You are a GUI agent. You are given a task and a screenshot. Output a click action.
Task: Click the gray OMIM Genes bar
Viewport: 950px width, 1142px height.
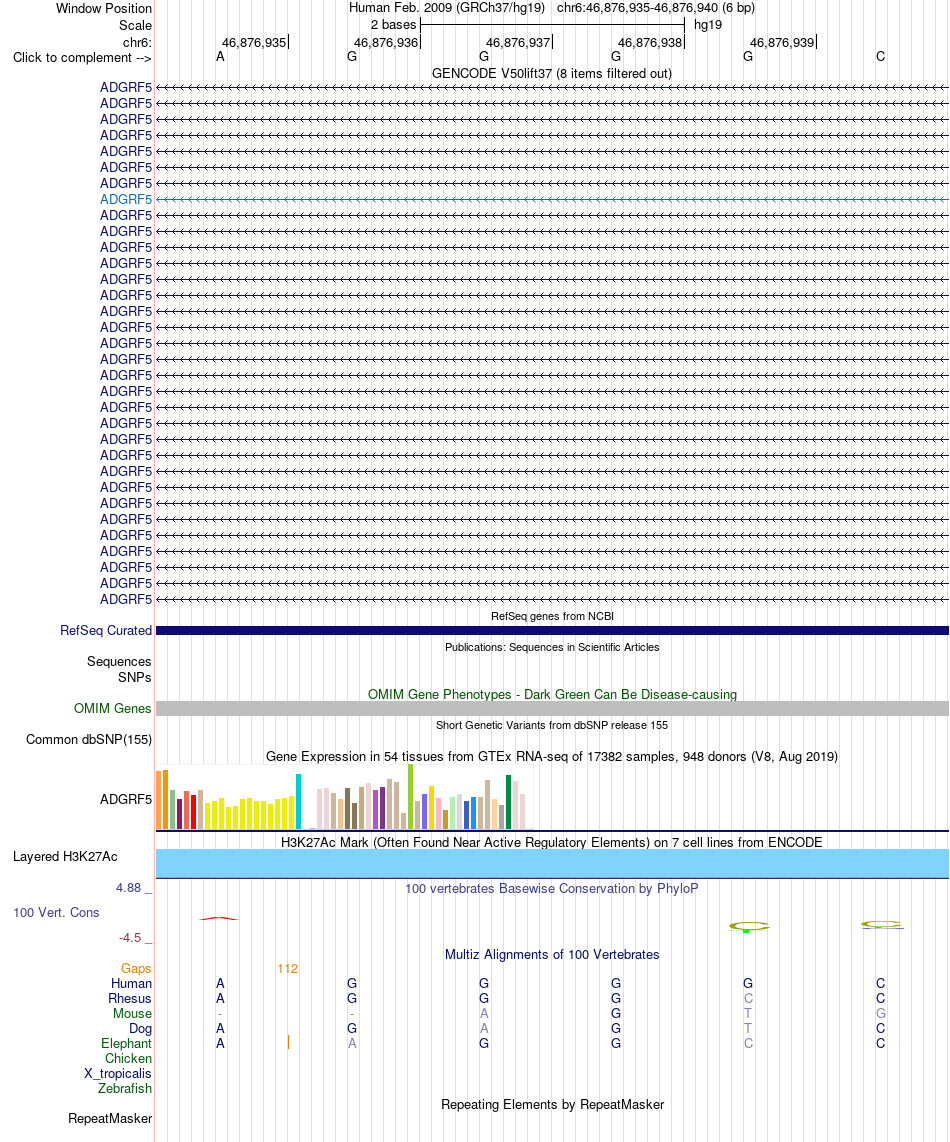(x=552, y=709)
